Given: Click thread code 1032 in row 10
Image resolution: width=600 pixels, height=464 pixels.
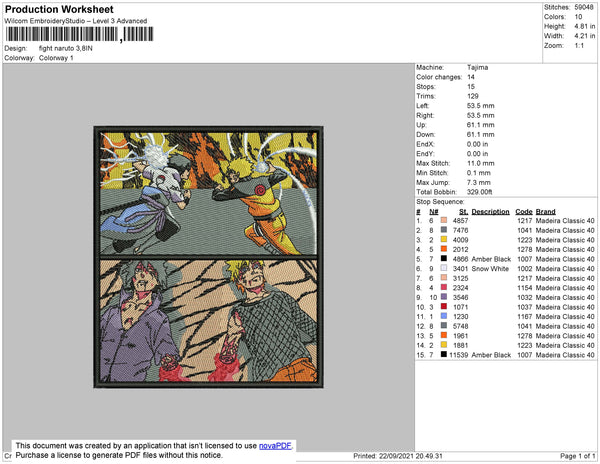Looking at the screenshot, I should (525, 297).
